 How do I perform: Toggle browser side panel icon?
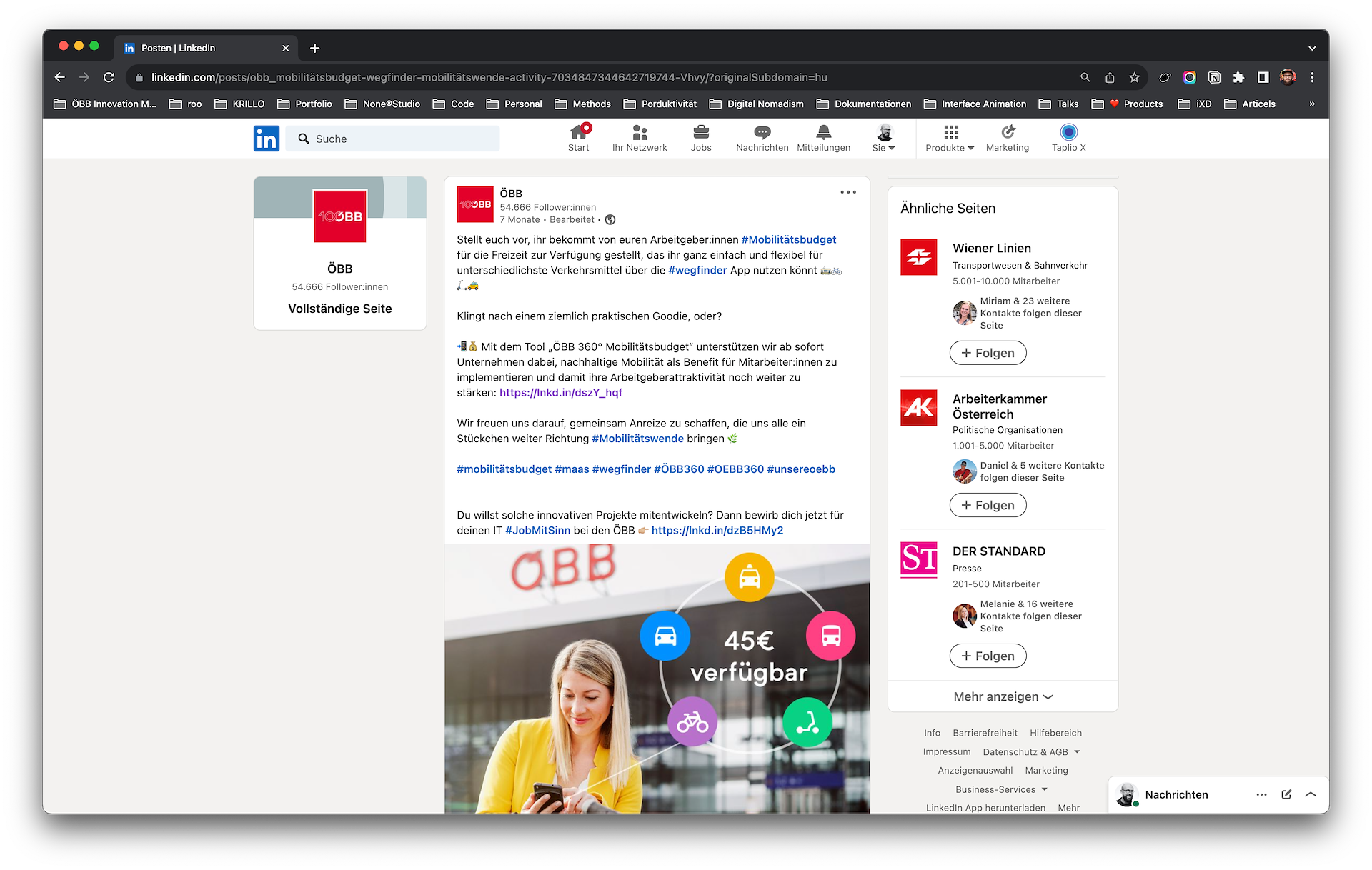(x=1263, y=77)
